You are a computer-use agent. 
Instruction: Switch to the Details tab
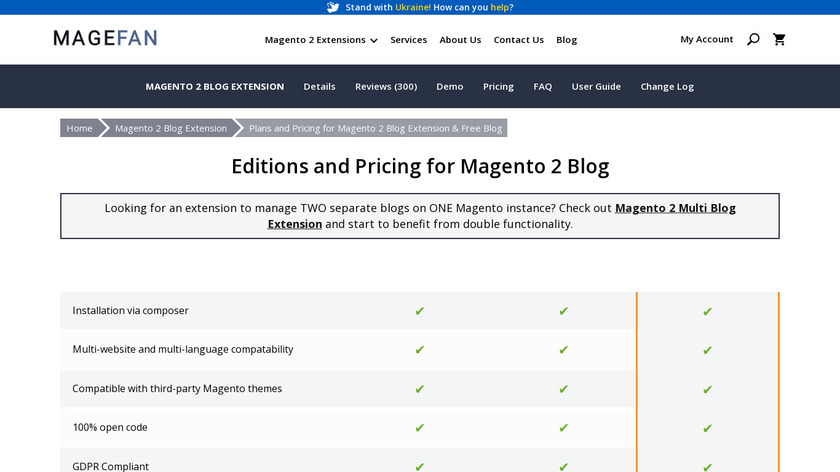tap(319, 87)
